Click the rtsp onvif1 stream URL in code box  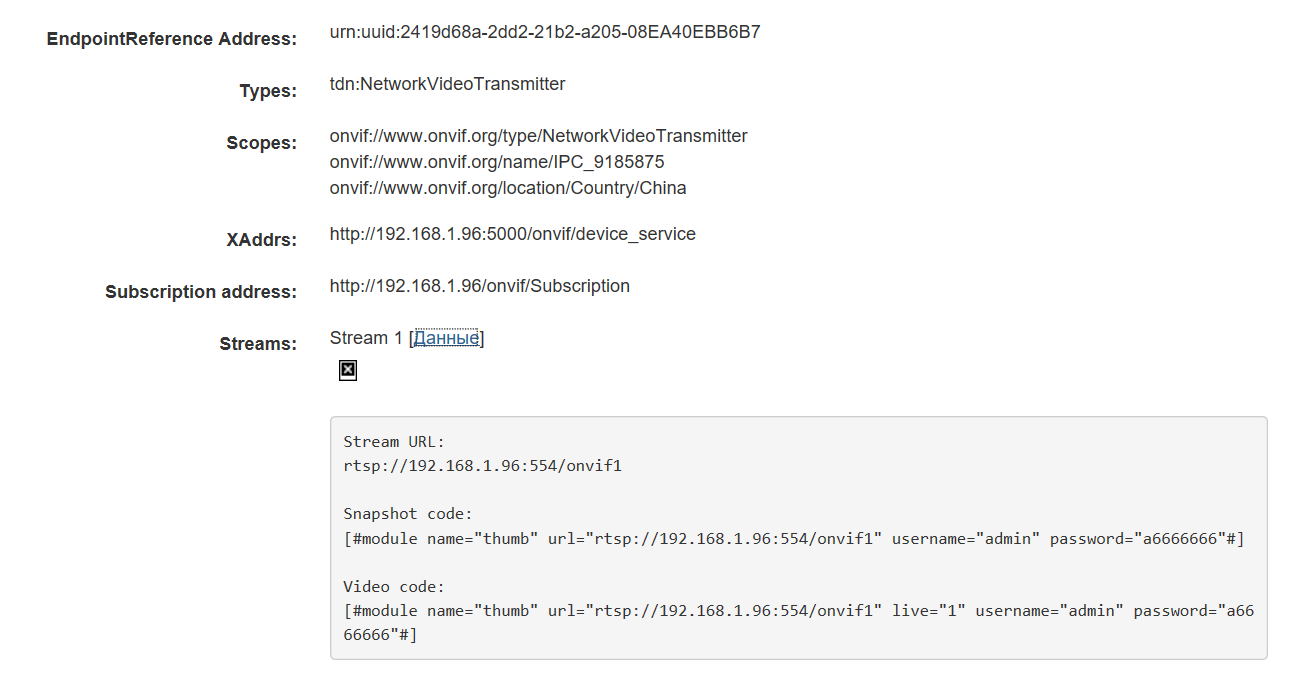[482, 466]
